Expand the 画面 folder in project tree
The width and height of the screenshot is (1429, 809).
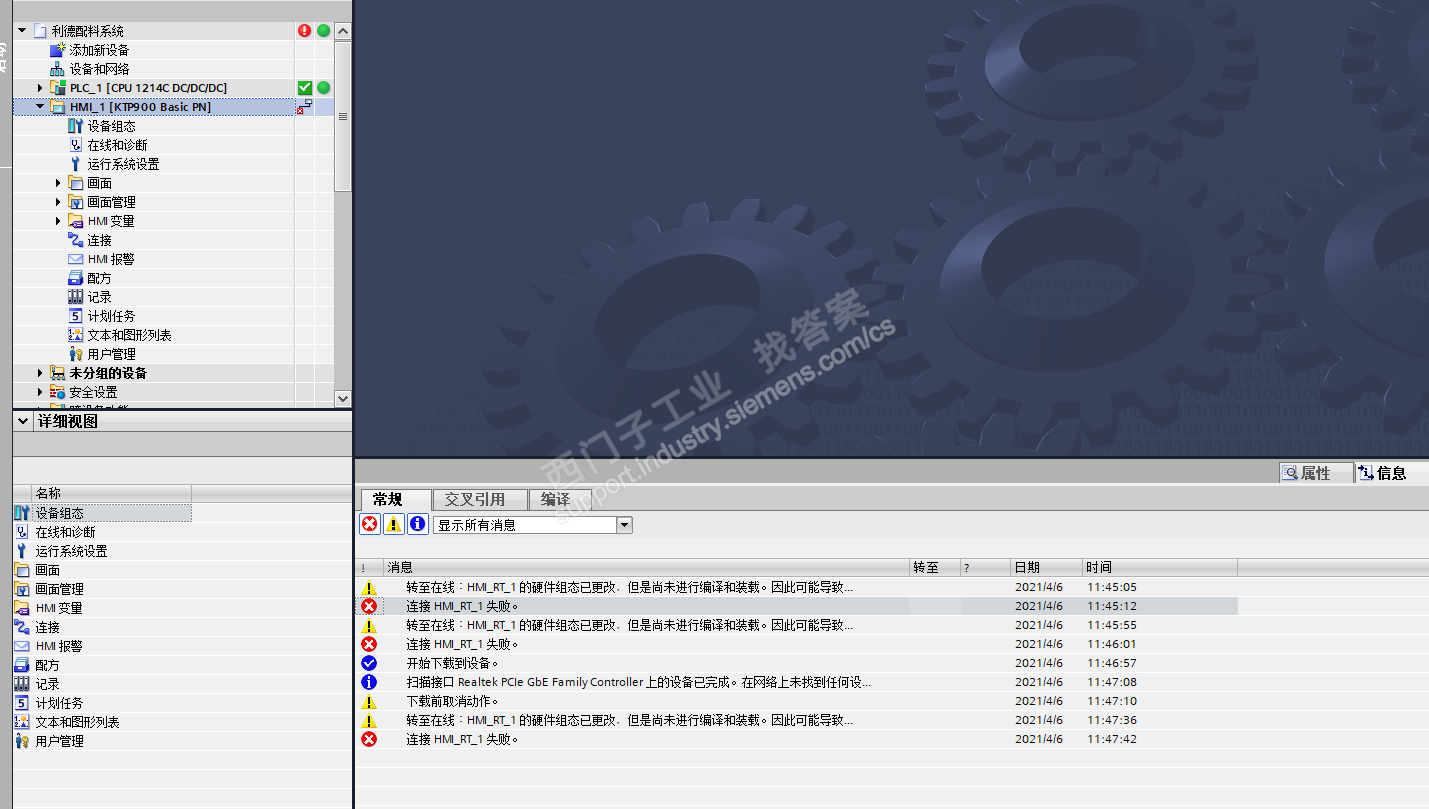(58, 183)
